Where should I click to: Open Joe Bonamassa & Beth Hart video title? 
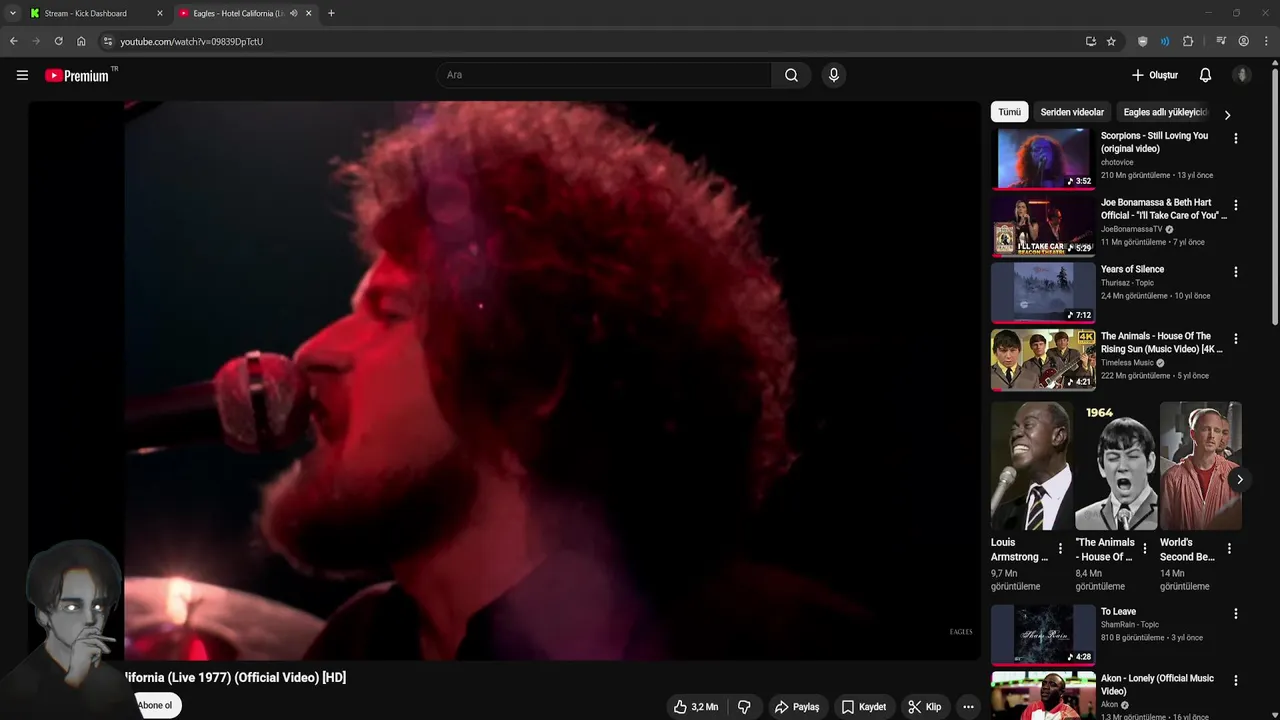tap(1163, 209)
